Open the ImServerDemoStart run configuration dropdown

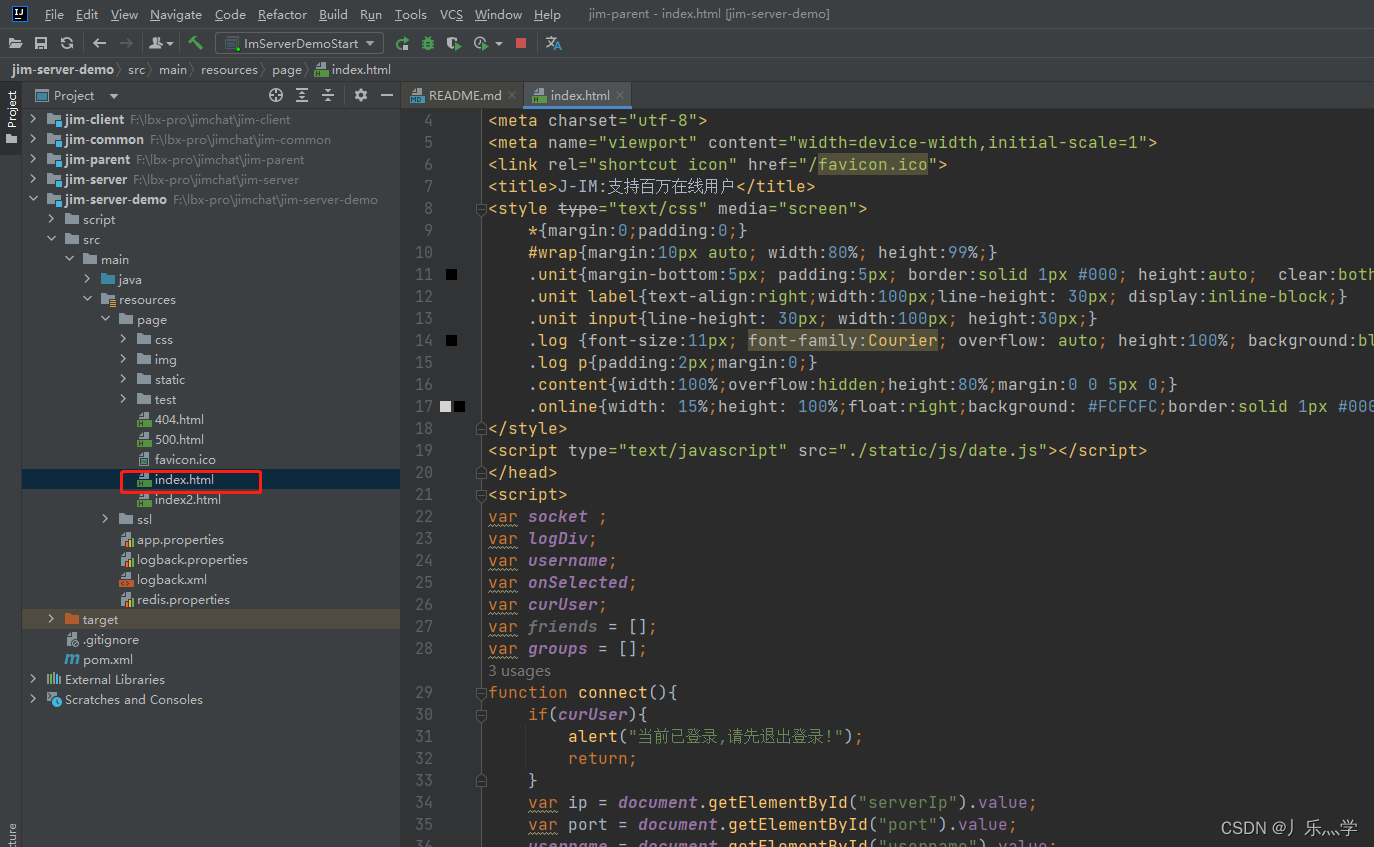(x=300, y=43)
